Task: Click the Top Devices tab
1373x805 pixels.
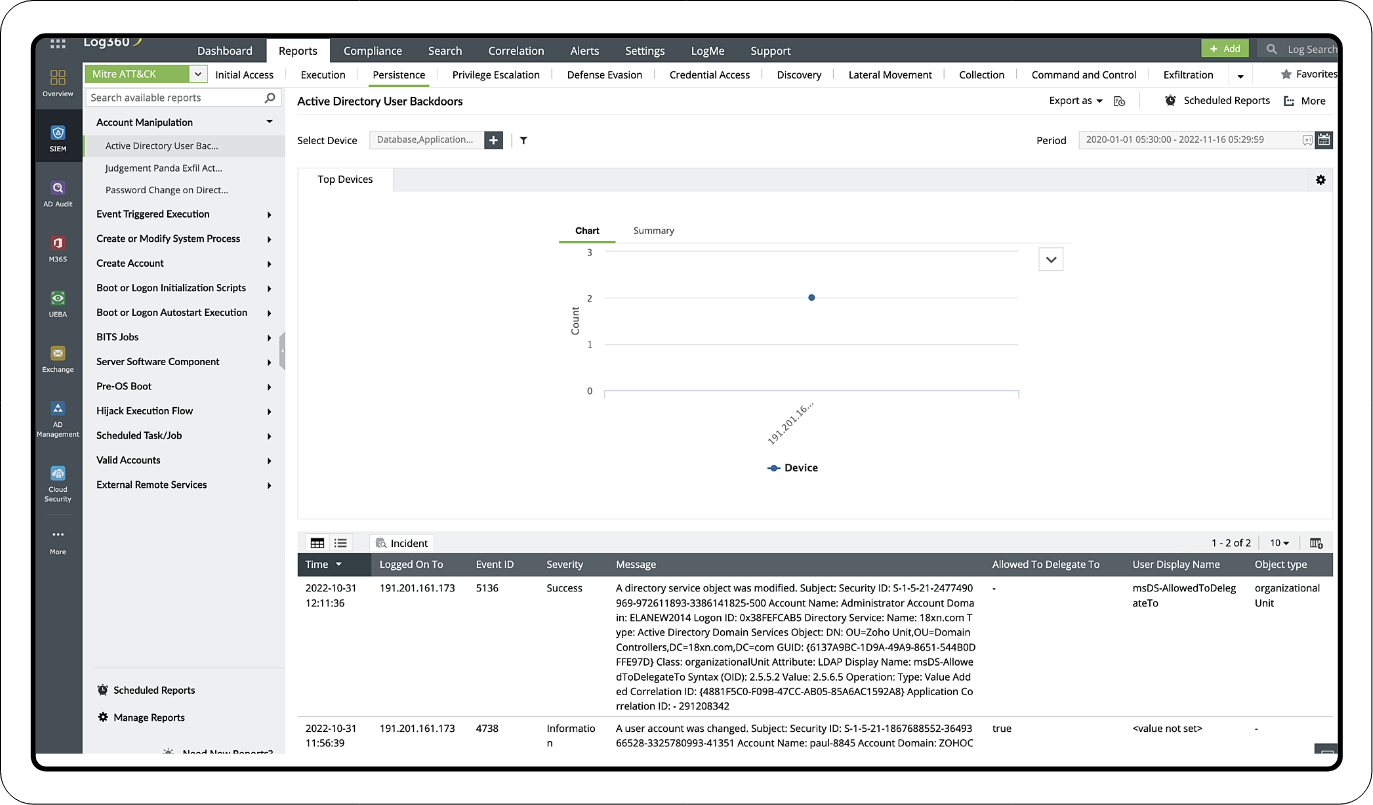Action: pos(345,180)
